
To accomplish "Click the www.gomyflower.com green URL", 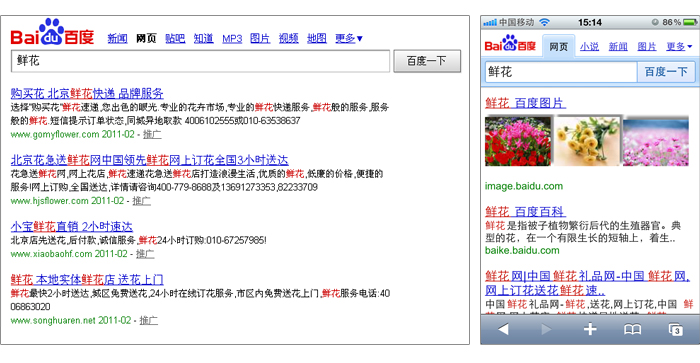I will click(x=55, y=134).
